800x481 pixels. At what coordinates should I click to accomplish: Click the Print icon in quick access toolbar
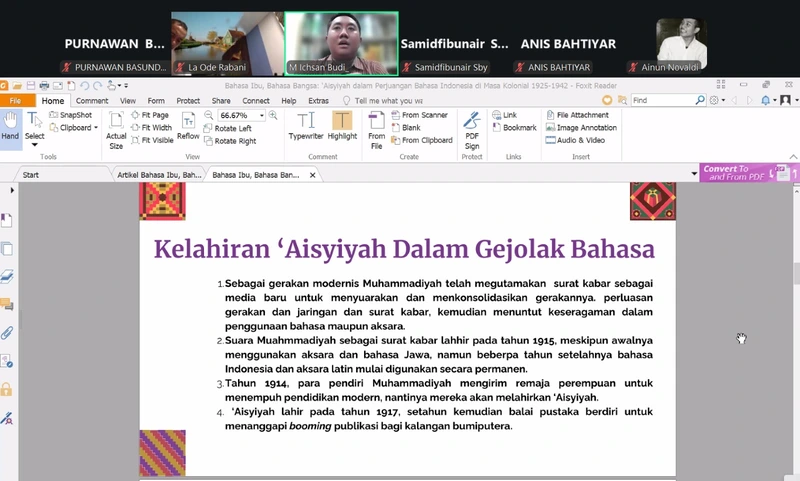(44, 85)
